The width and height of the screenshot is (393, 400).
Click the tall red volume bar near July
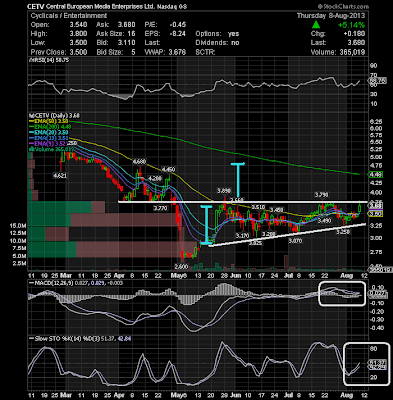coord(286,262)
